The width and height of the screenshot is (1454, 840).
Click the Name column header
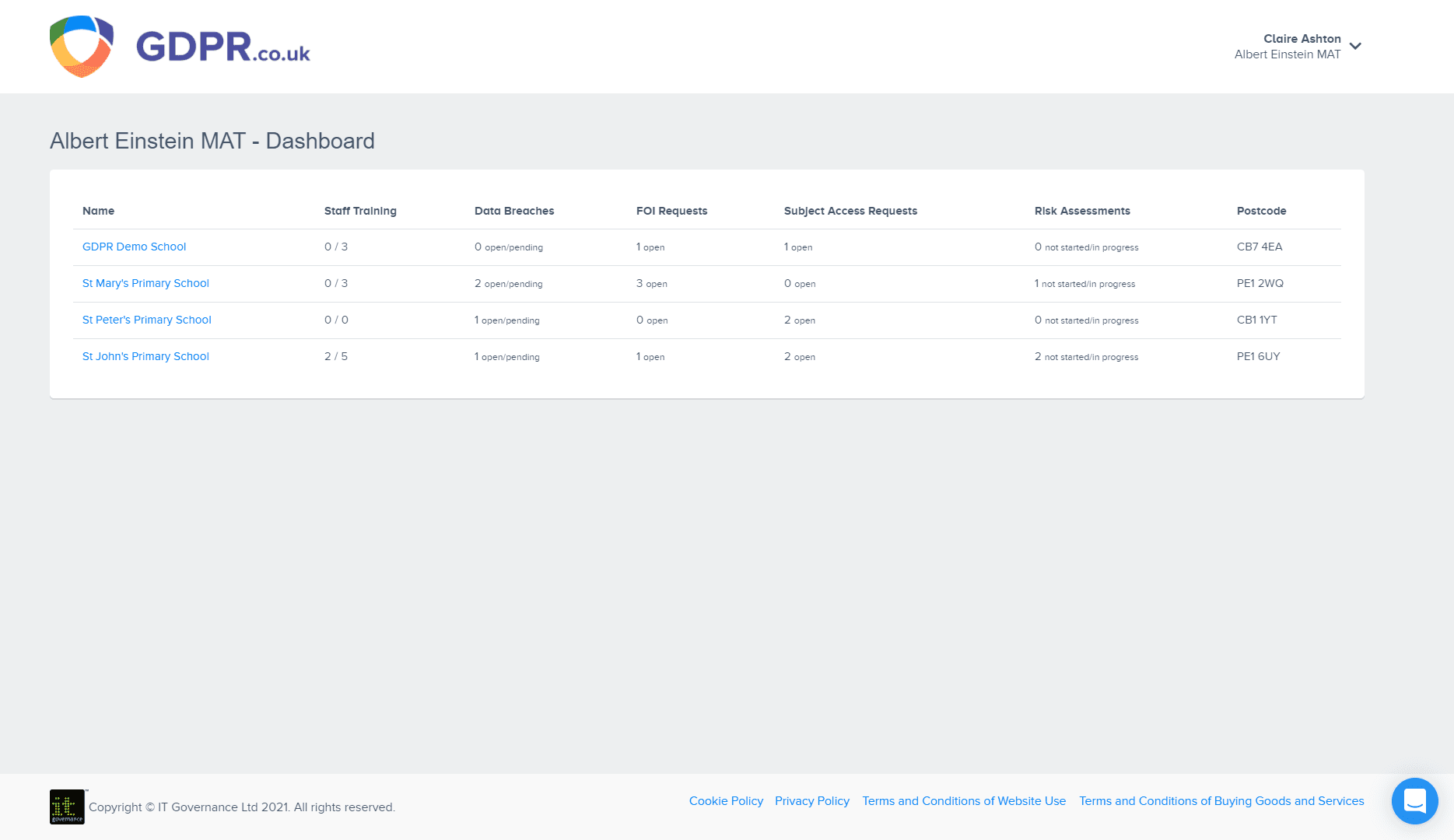(98, 211)
